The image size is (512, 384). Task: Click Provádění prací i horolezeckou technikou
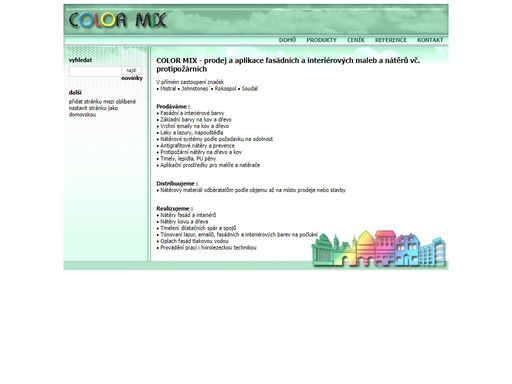(208, 248)
